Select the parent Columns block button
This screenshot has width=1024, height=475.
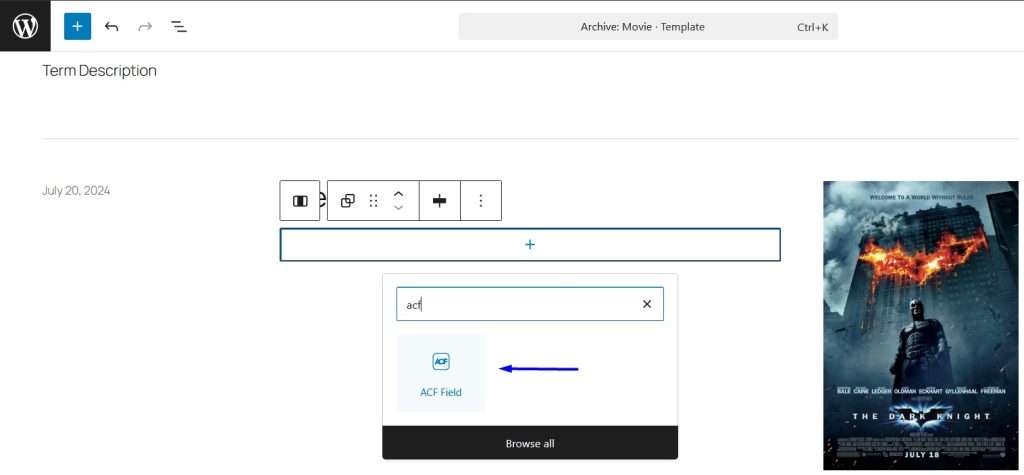point(299,201)
